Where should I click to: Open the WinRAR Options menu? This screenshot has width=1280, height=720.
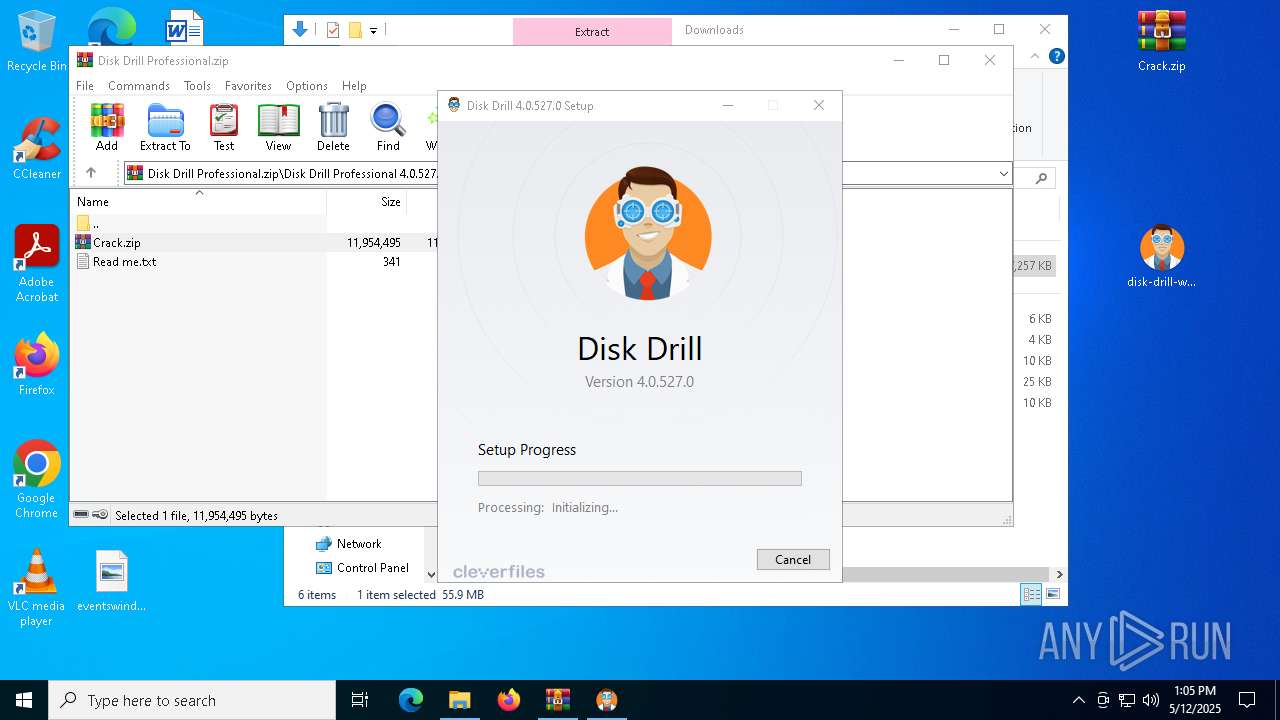(307, 86)
